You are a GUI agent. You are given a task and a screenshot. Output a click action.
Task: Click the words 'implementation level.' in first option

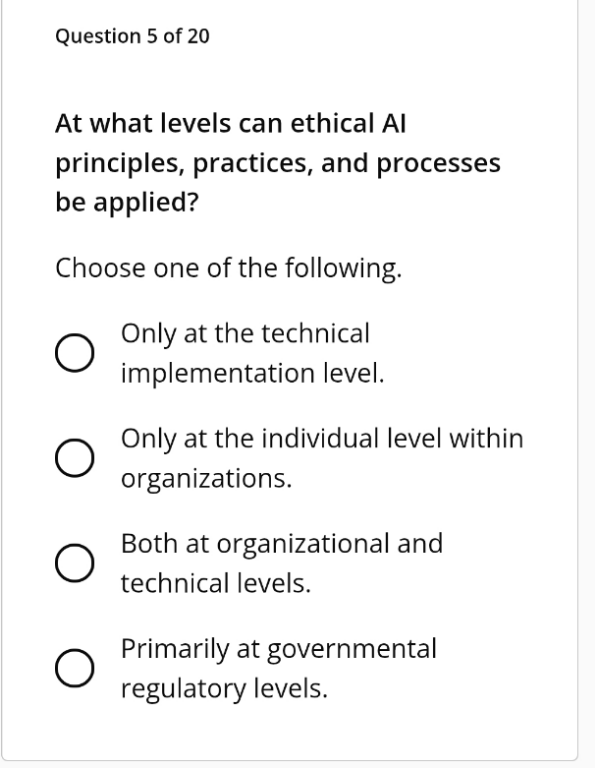click(252, 374)
